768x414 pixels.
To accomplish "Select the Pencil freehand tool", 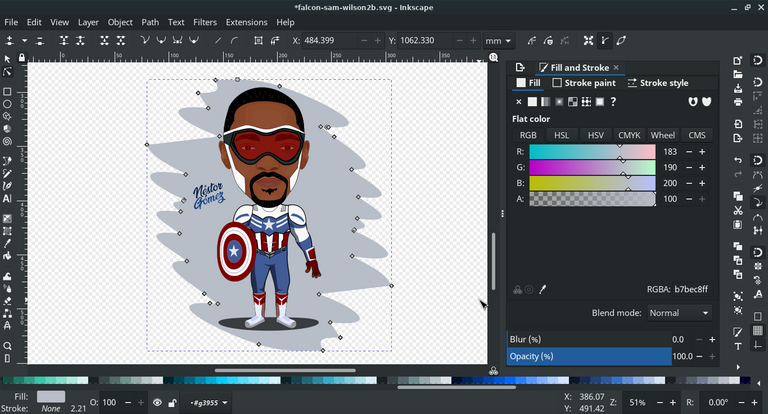I will coord(7,173).
